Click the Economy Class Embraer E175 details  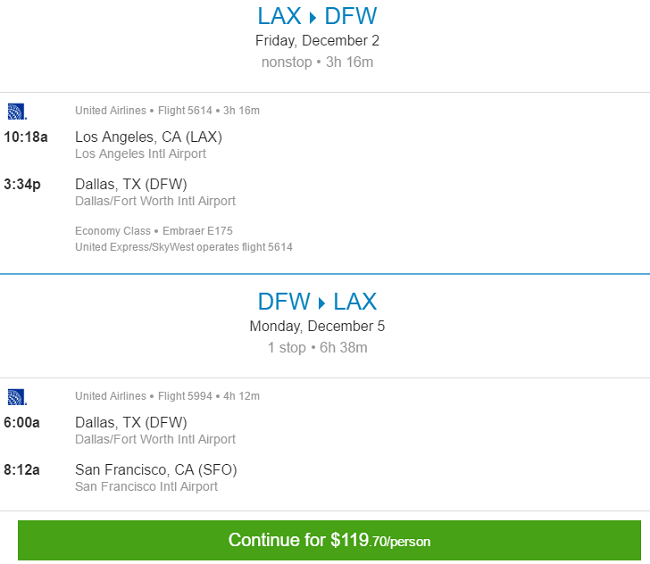pyautogui.click(x=153, y=231)
